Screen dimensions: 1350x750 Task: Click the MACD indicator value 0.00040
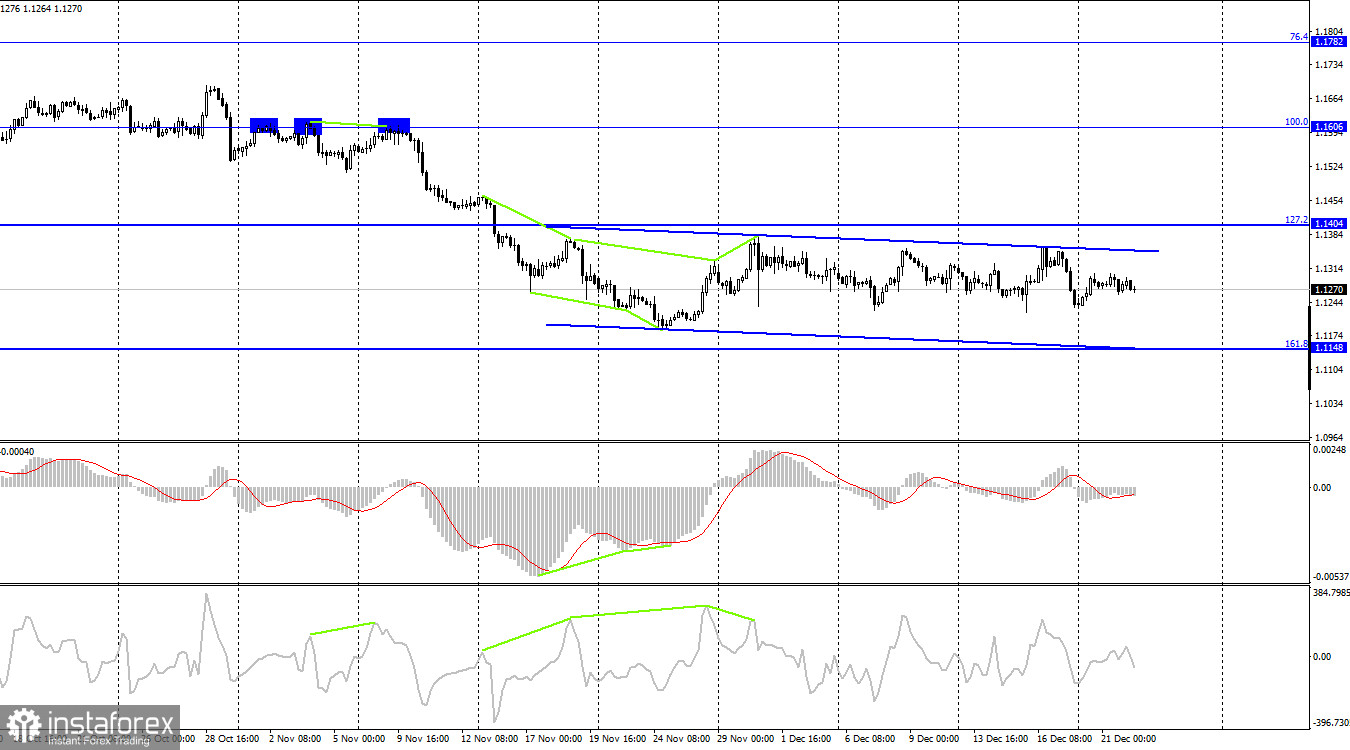click(x=17, y=451)
